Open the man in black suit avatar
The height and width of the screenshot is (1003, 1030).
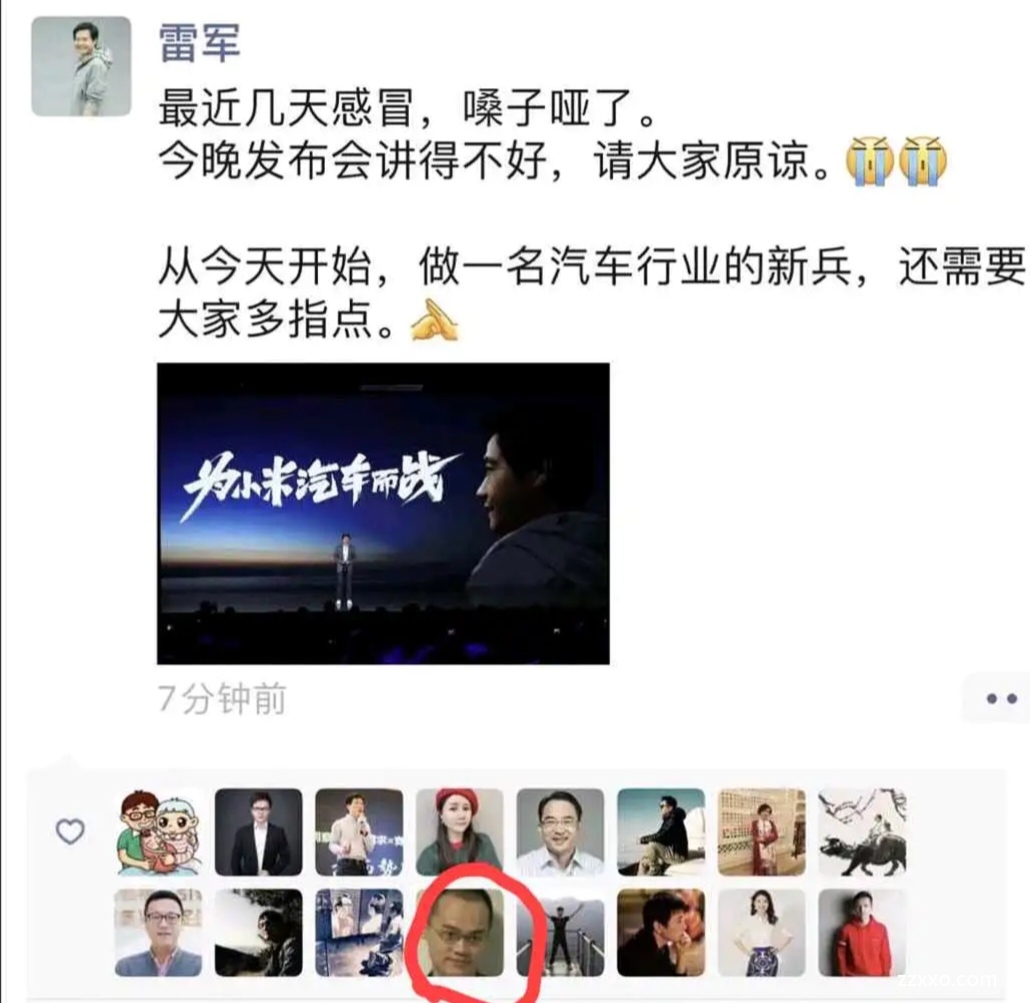pyautogui.click(x=259, y=832)
